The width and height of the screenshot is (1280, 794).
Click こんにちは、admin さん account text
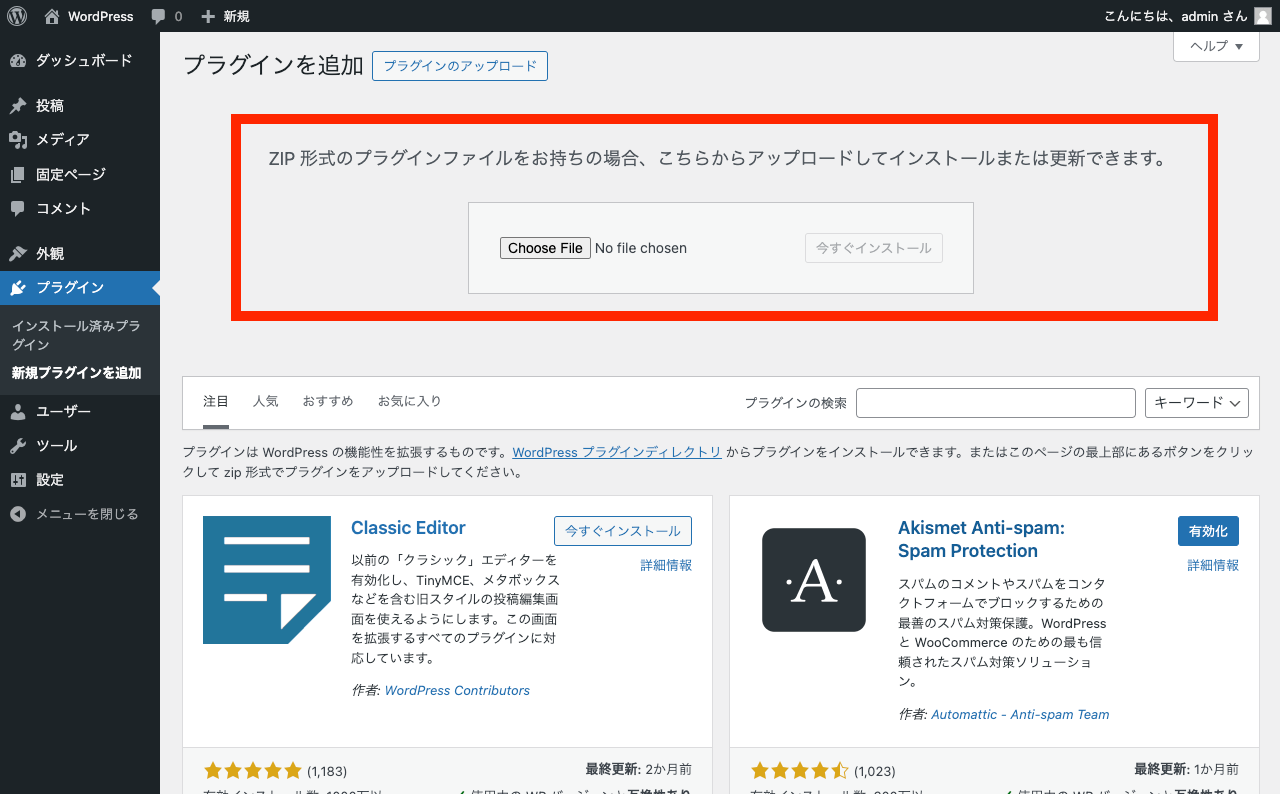point(1176,16)
